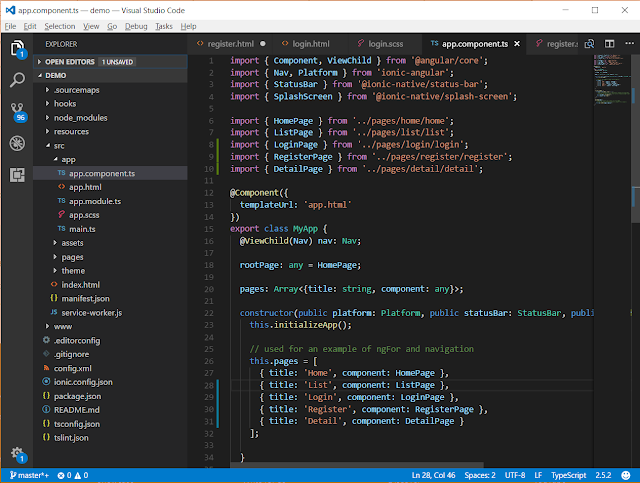Click TypeScript version 2.5.2 in status bar
Screen dimensions: 640x483
[x=603, y=475]
